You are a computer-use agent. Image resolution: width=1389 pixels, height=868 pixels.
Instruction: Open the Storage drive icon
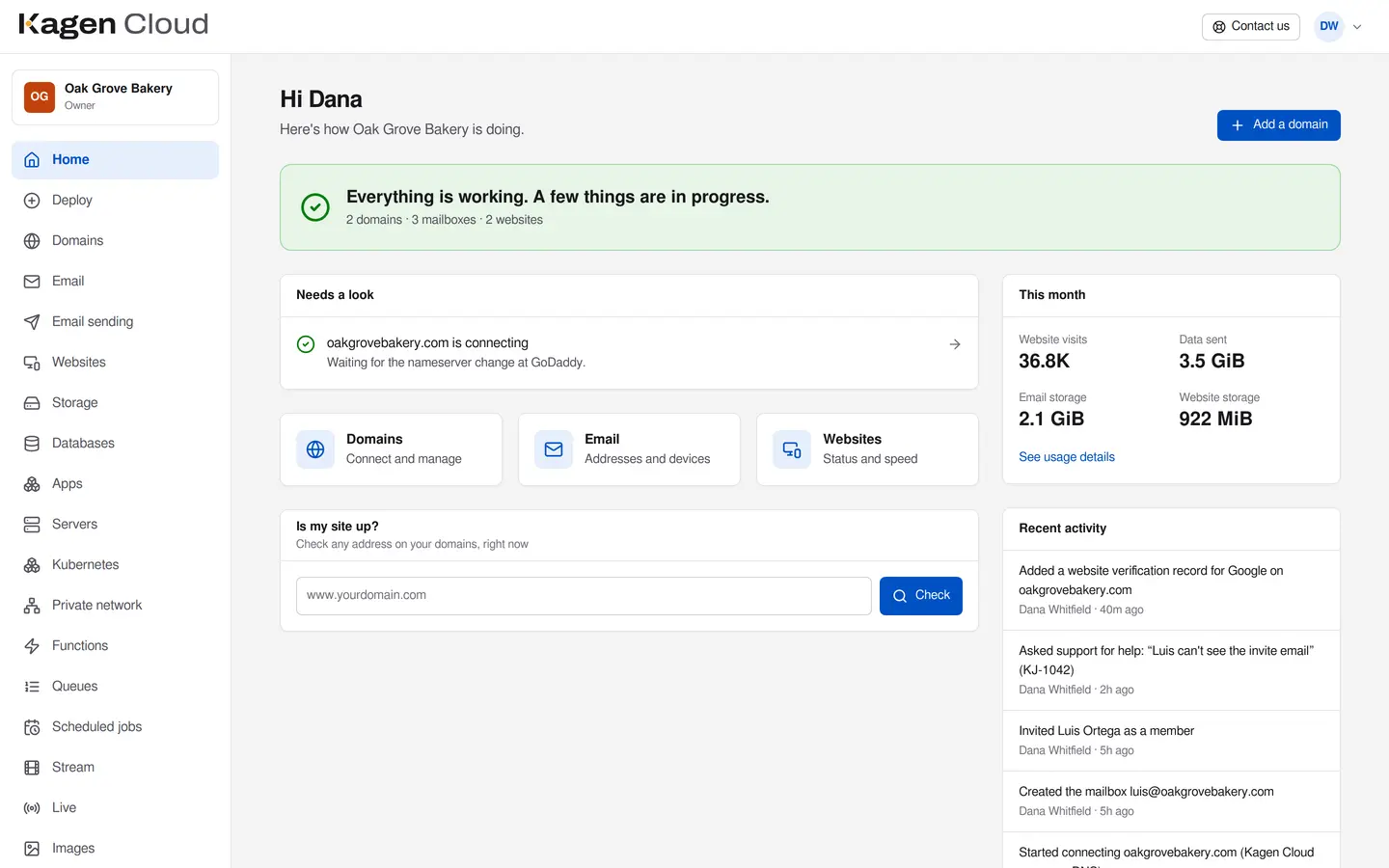pos(32,403)
